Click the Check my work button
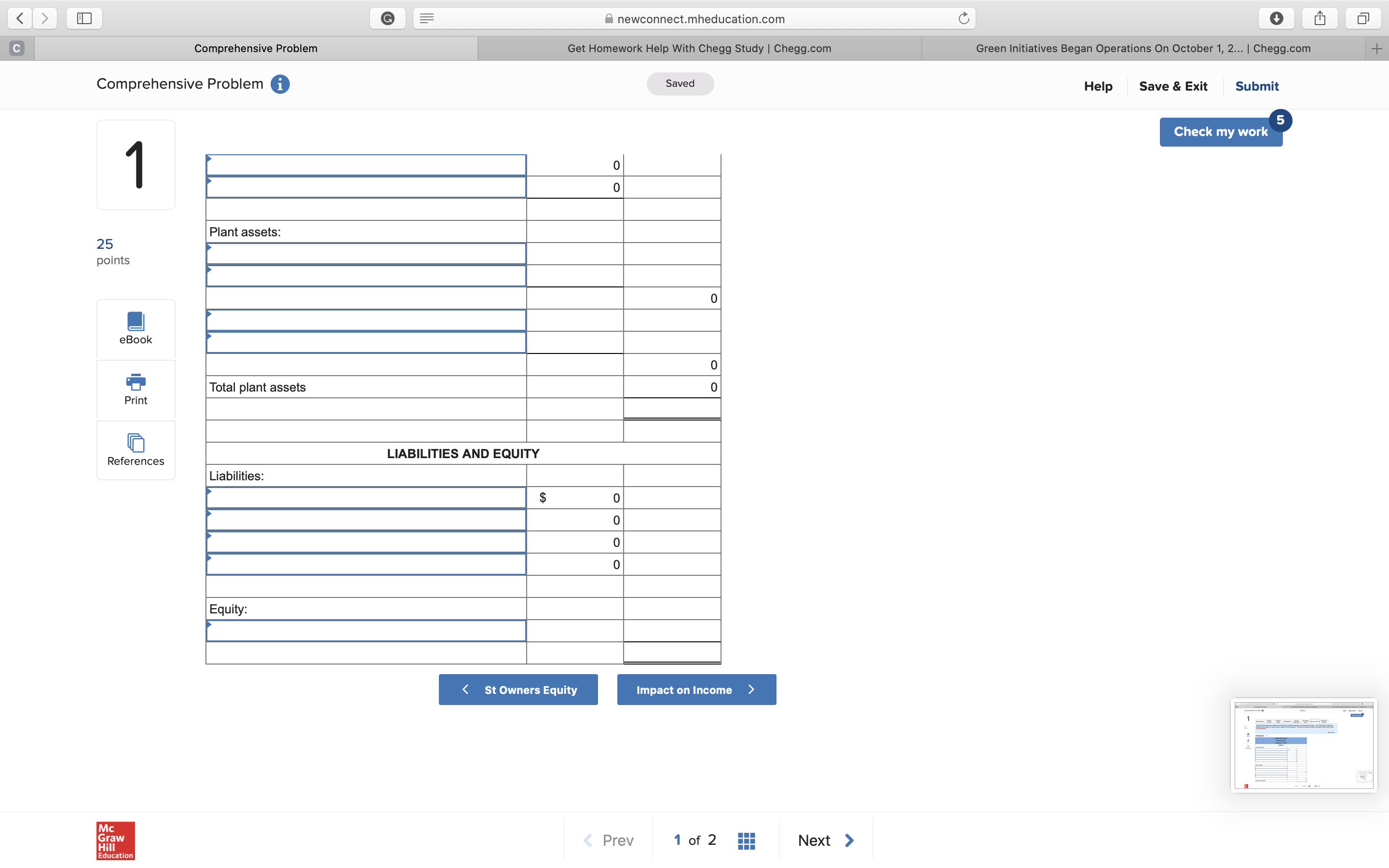Viewport: 1389px width, 868px height. click(1220, 132)
